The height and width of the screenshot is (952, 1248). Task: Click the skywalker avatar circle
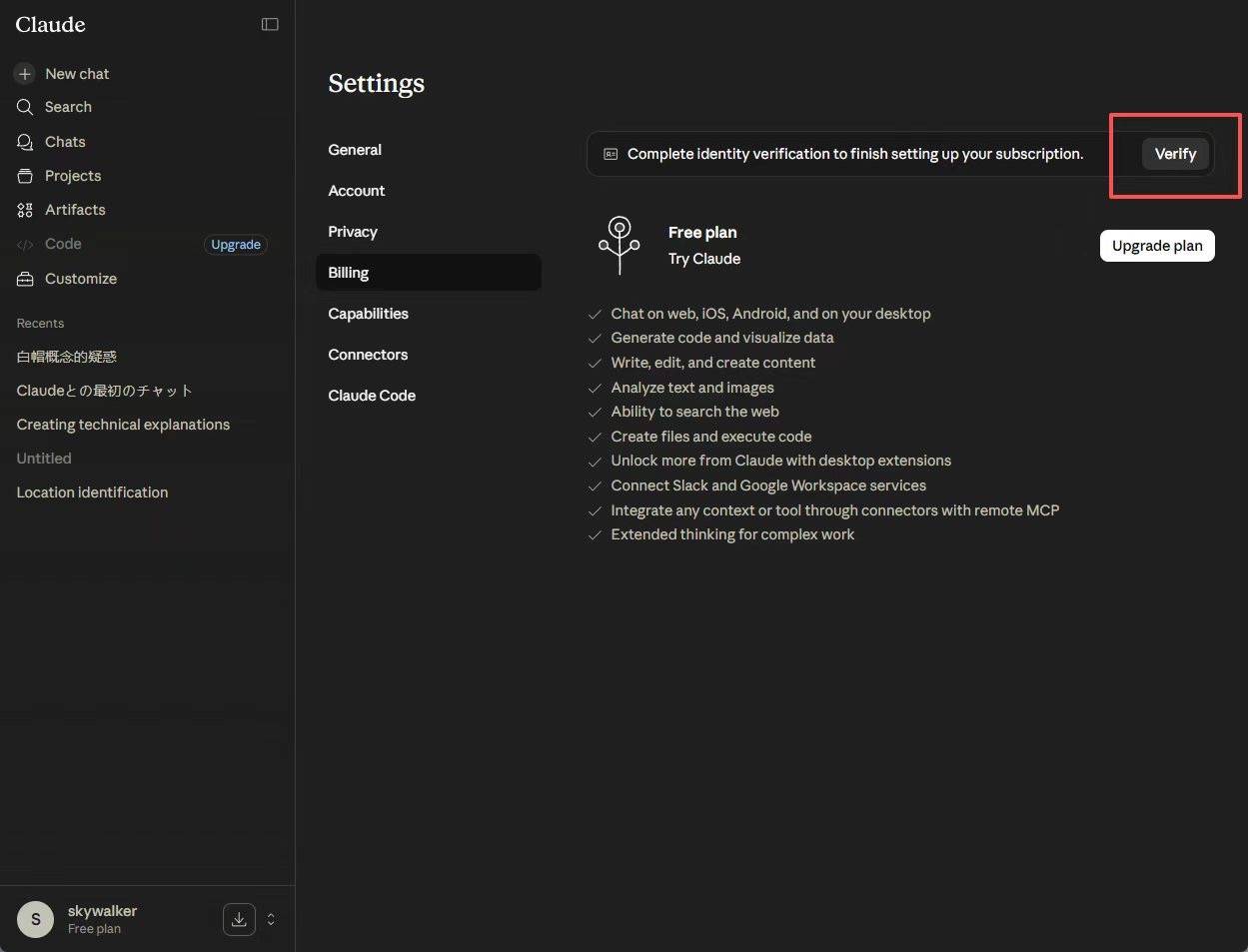[36, 919]
